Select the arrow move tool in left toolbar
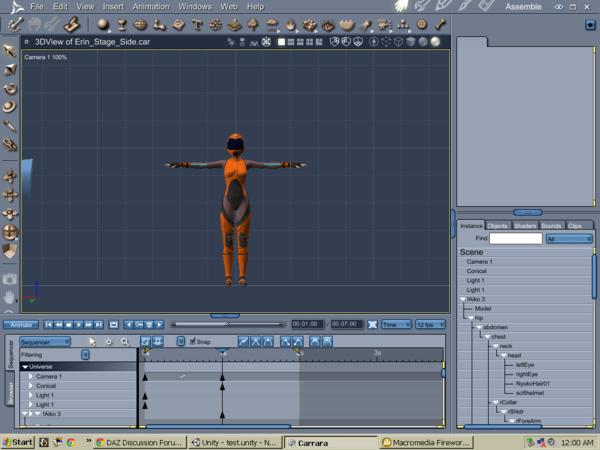The height and width of the screenshot is (450, 600). (x=10, y=51)
